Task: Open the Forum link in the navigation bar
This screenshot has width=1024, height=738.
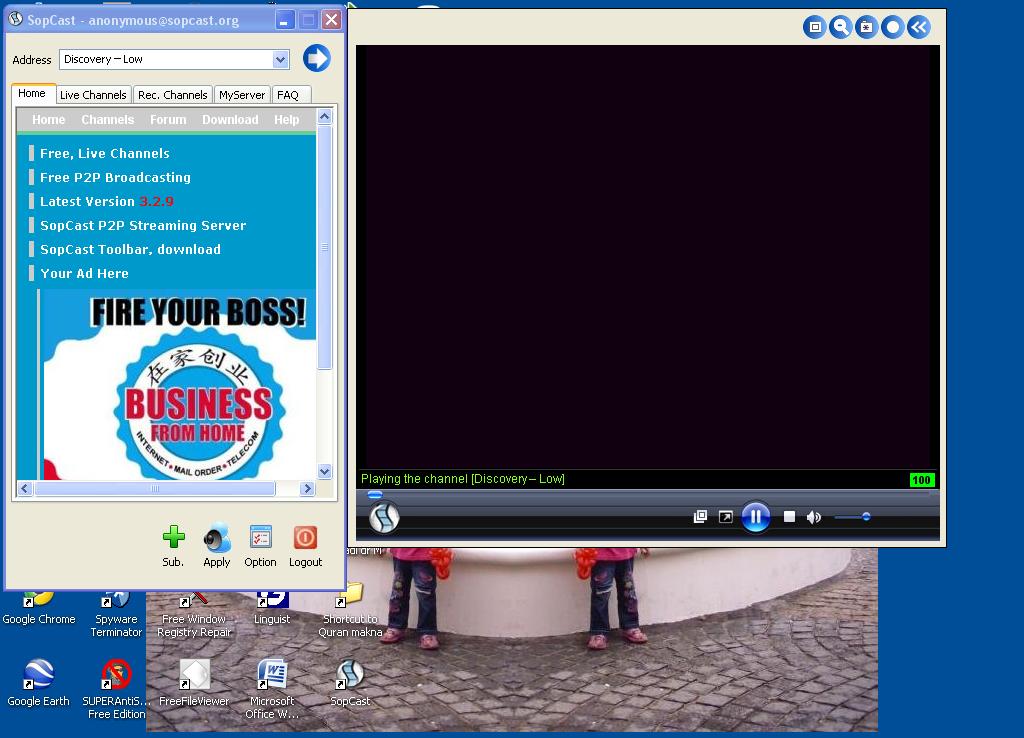Action: (168, 120)
